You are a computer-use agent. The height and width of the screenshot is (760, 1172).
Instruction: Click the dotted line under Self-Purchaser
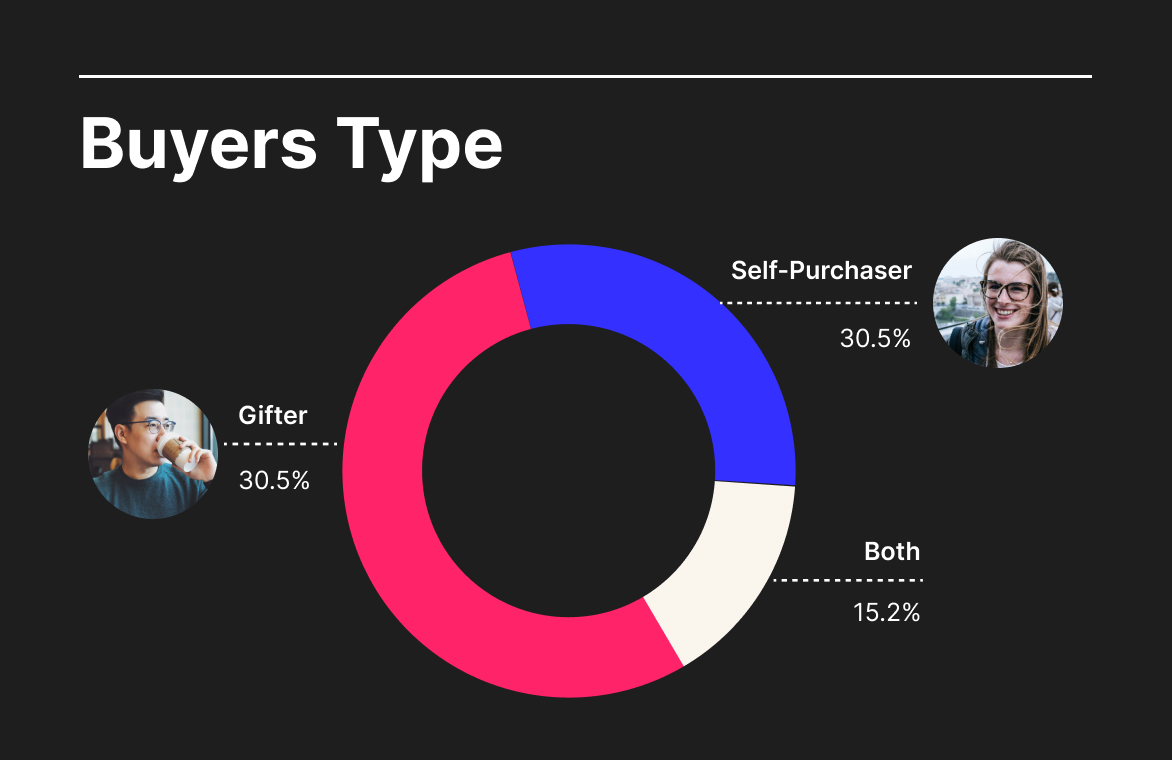tap(818, 302)
